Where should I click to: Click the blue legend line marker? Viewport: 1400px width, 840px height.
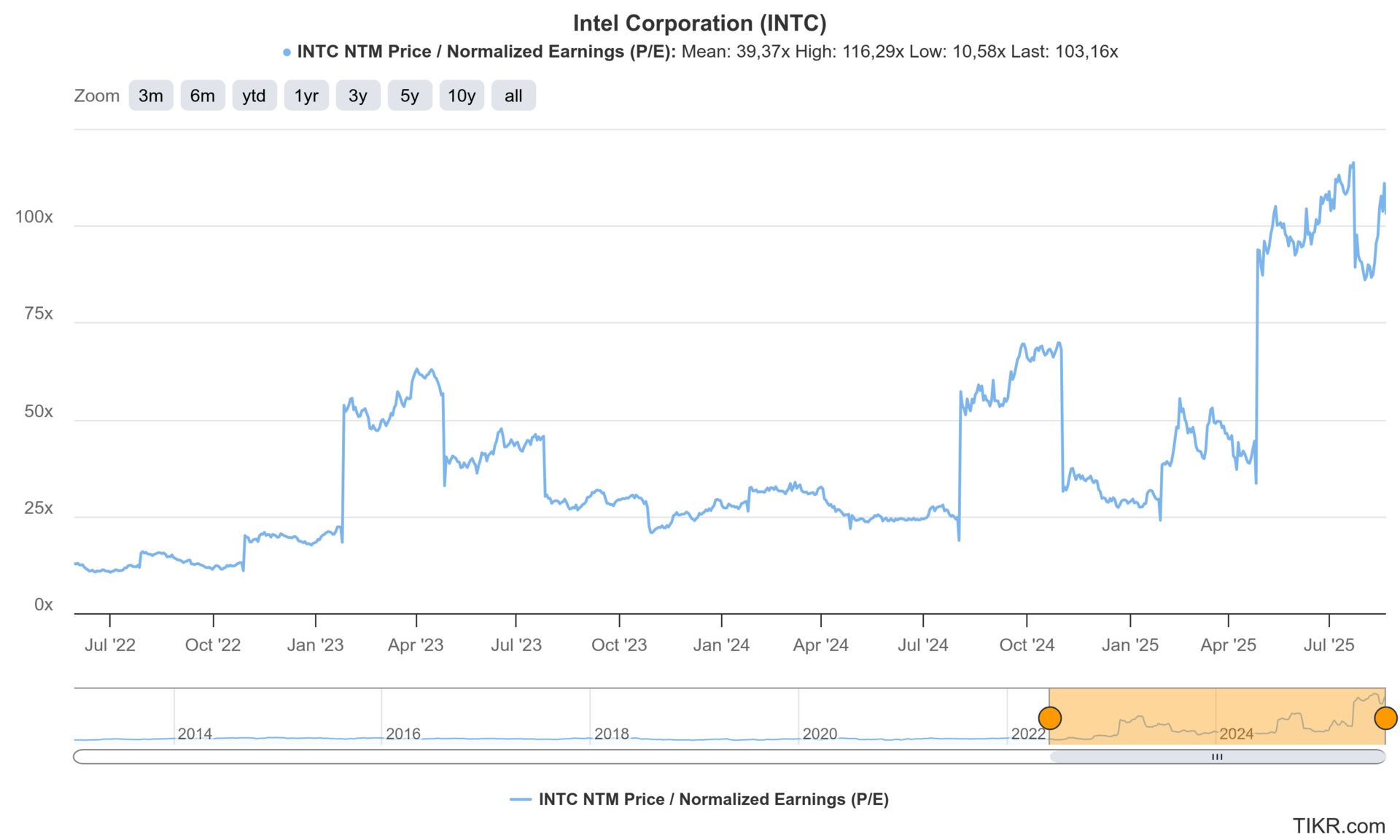(521, 799)
